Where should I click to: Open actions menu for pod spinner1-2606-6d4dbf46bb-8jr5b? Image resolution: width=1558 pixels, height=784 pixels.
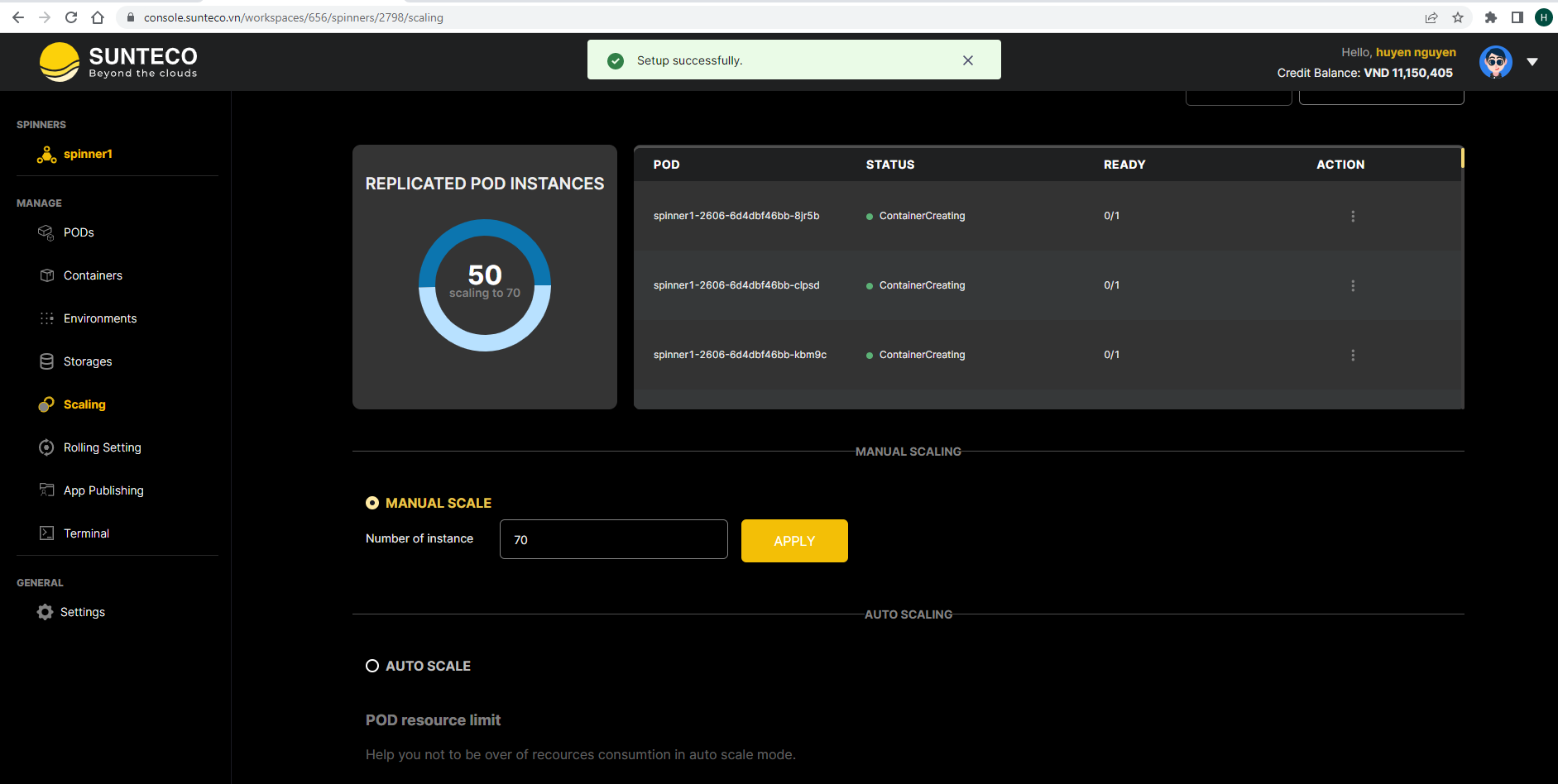coord(1353,216)
